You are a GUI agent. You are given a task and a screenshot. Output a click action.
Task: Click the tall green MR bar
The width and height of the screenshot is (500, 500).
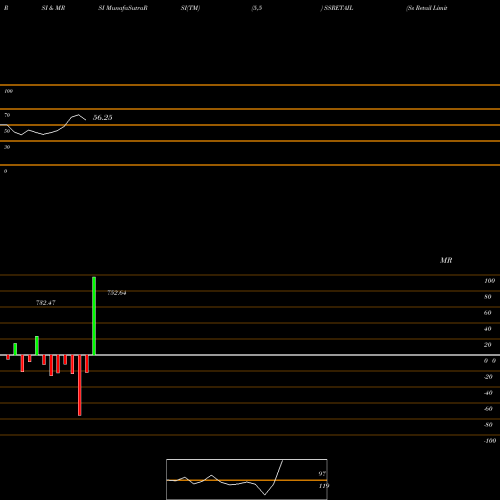[94, 316]
